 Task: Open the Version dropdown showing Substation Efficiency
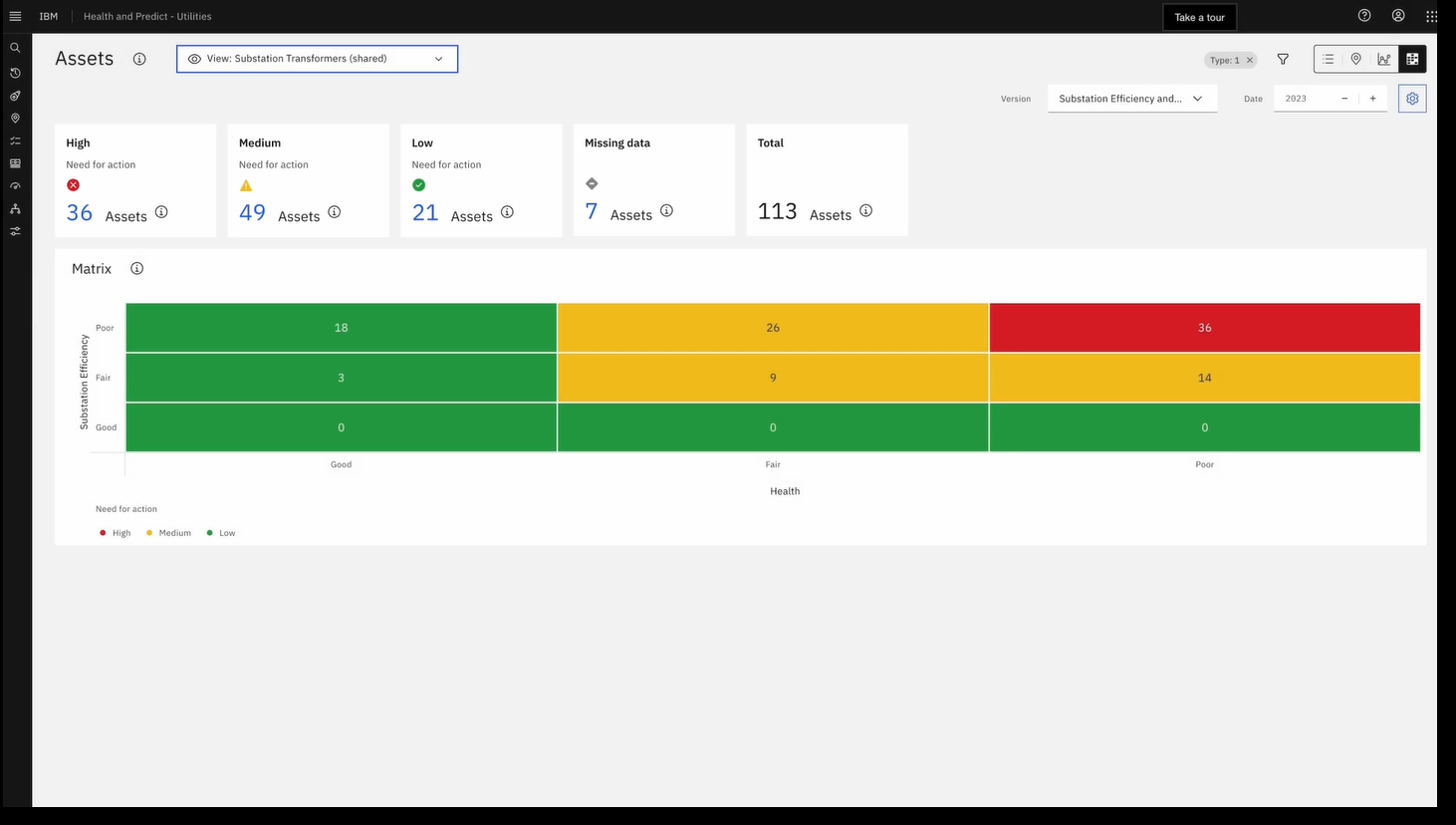tap(1132, 99)
